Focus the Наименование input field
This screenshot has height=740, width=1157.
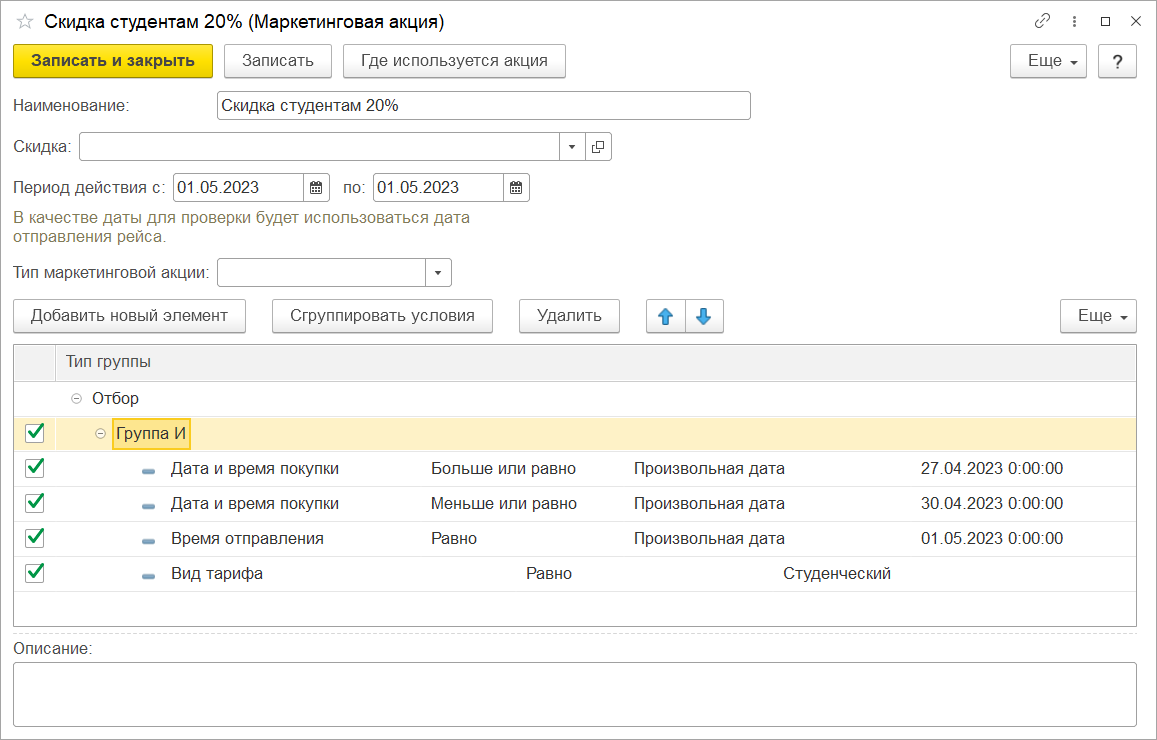click(x=483, y=106)
